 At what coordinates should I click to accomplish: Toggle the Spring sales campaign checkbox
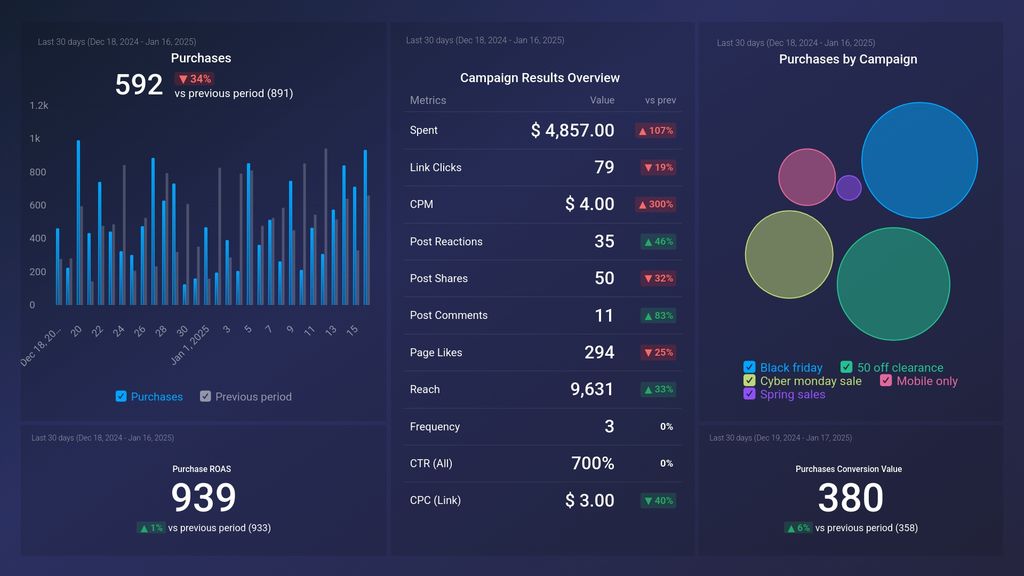[x=749, y=394]
